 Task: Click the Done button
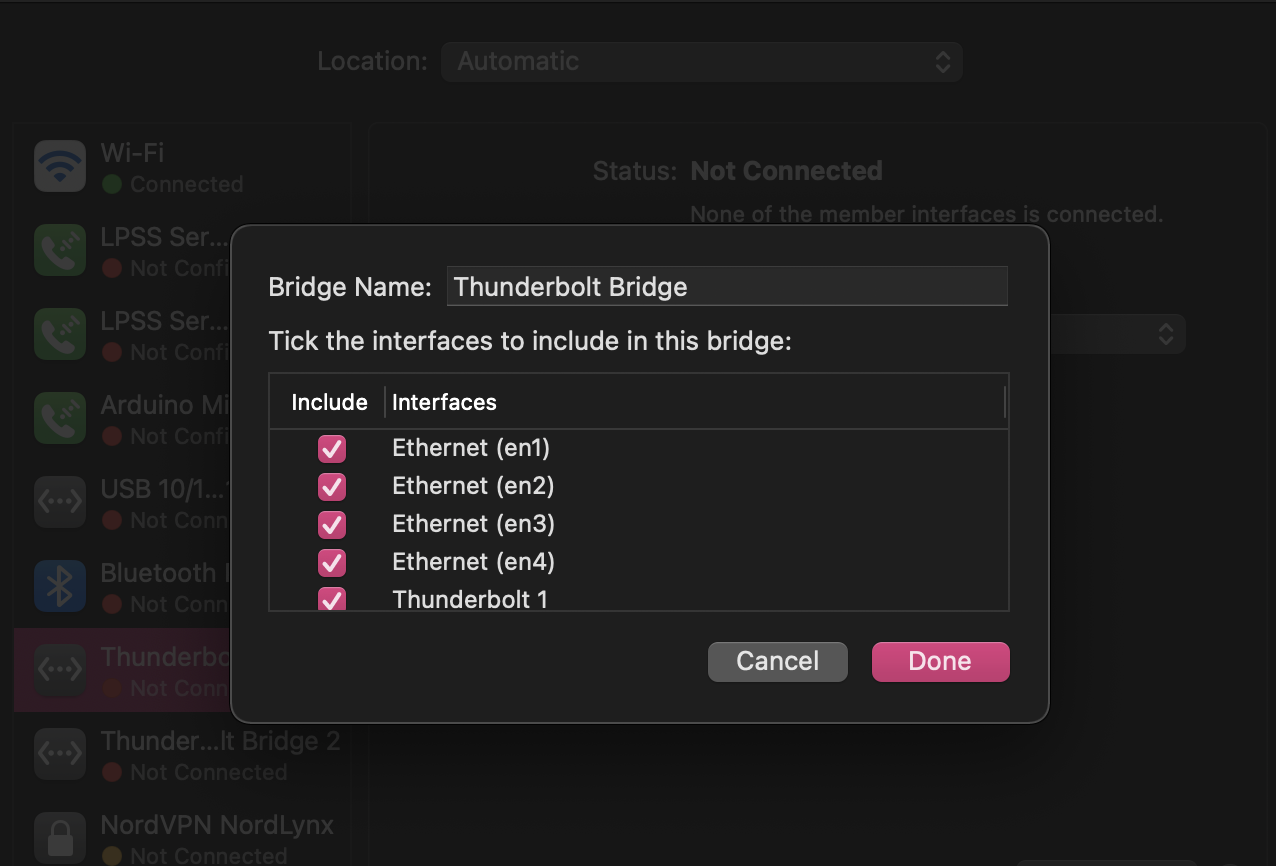pyautogui.click(x=940, y=661)
